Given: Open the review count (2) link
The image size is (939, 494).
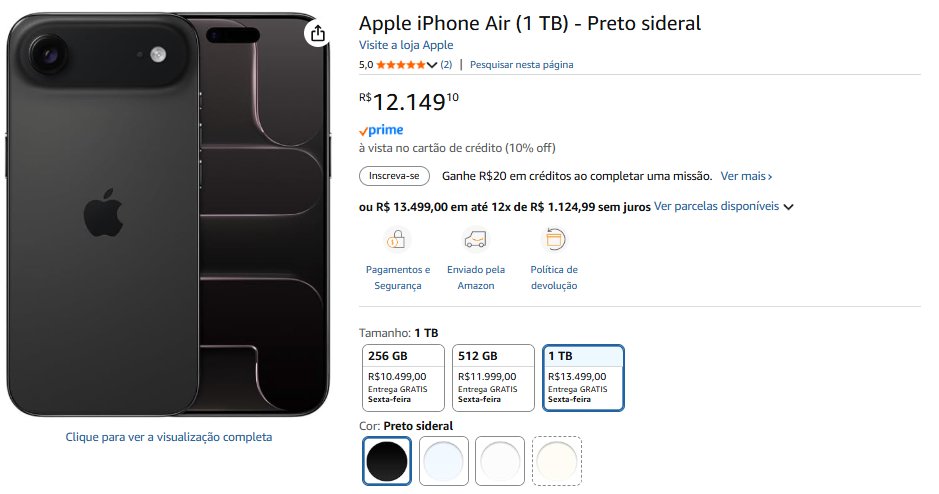Looking at the screenshot, I should tap(446, 65).
